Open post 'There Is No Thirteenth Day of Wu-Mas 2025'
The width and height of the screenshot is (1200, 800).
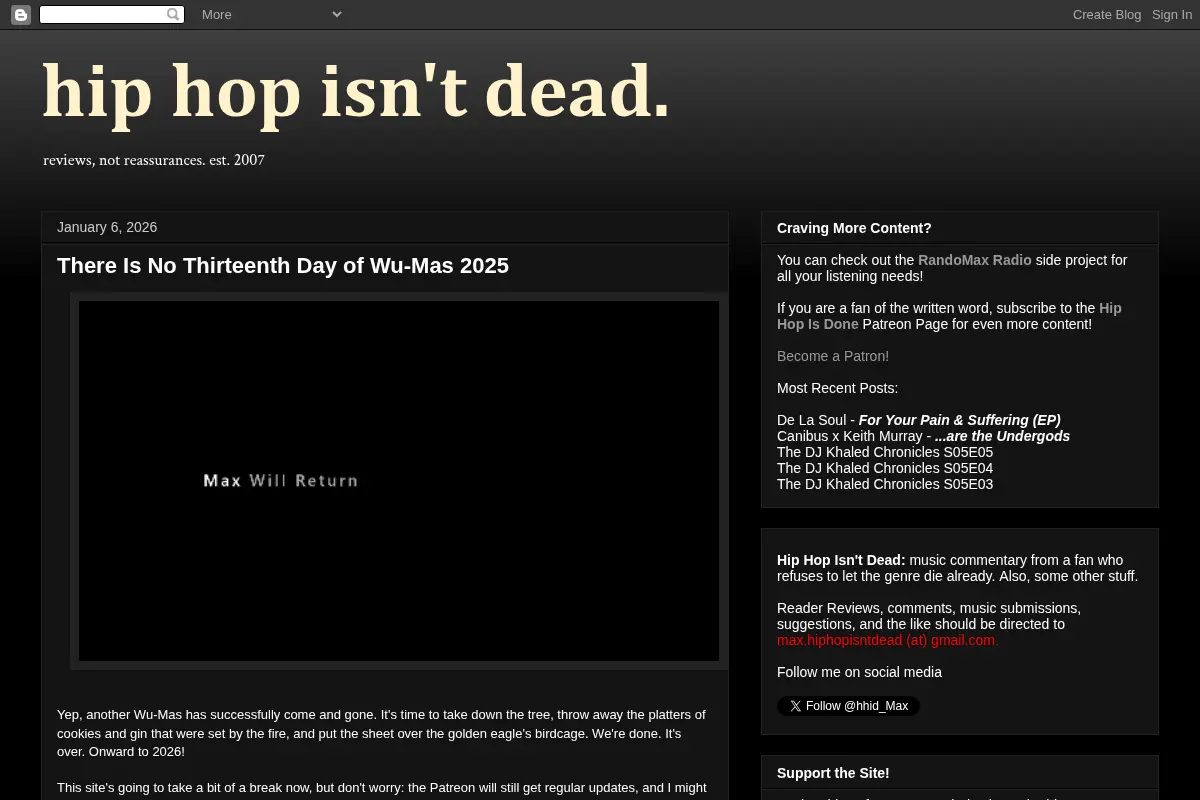click(x=283, y=265)
